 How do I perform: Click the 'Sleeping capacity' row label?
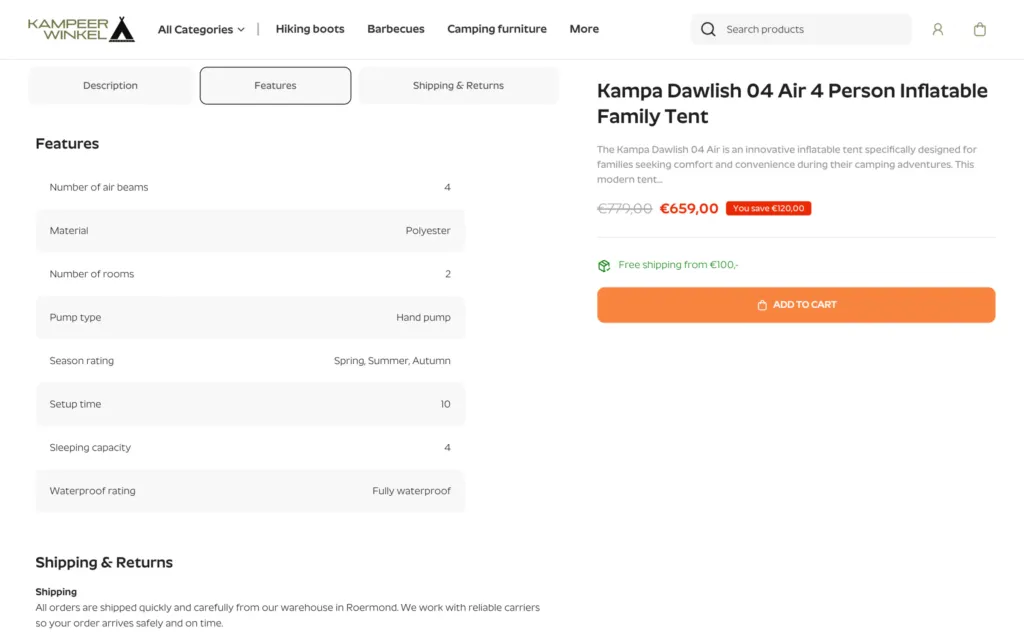pyautogui.click(x=90, y=447)
